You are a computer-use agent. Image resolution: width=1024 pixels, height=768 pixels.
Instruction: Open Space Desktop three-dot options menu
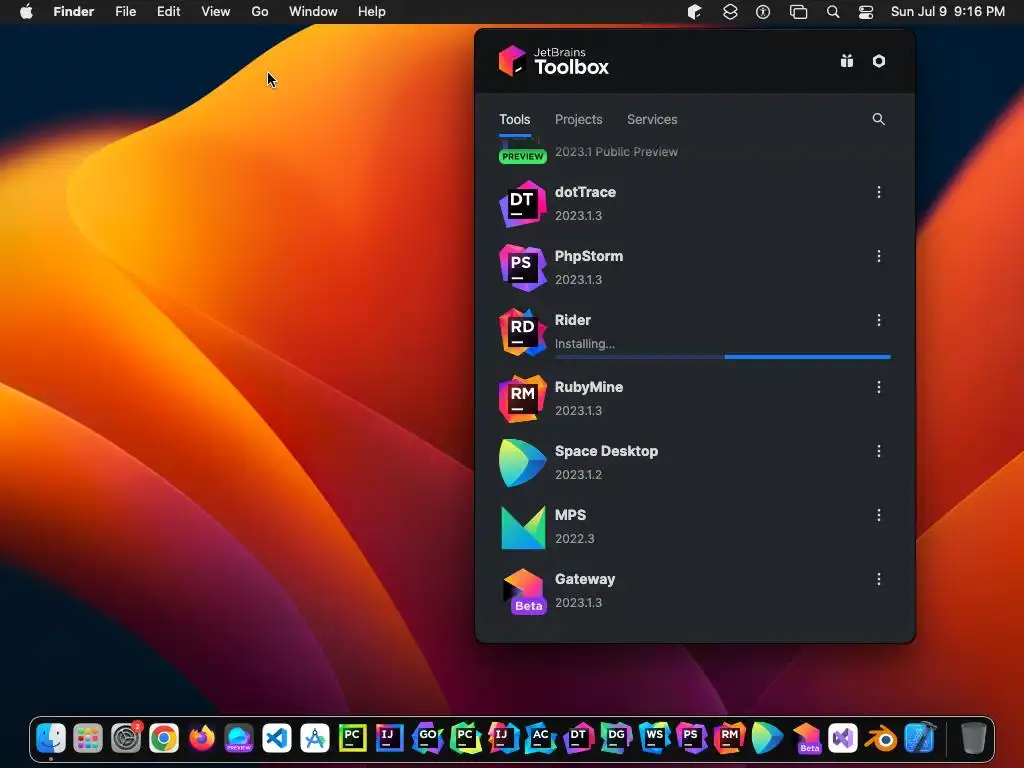(x=879, y=451)
